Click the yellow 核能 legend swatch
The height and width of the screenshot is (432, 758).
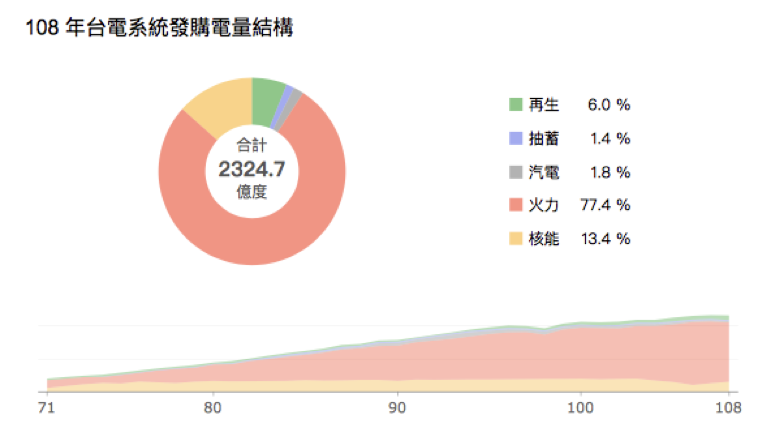click(x=516, y=238)
